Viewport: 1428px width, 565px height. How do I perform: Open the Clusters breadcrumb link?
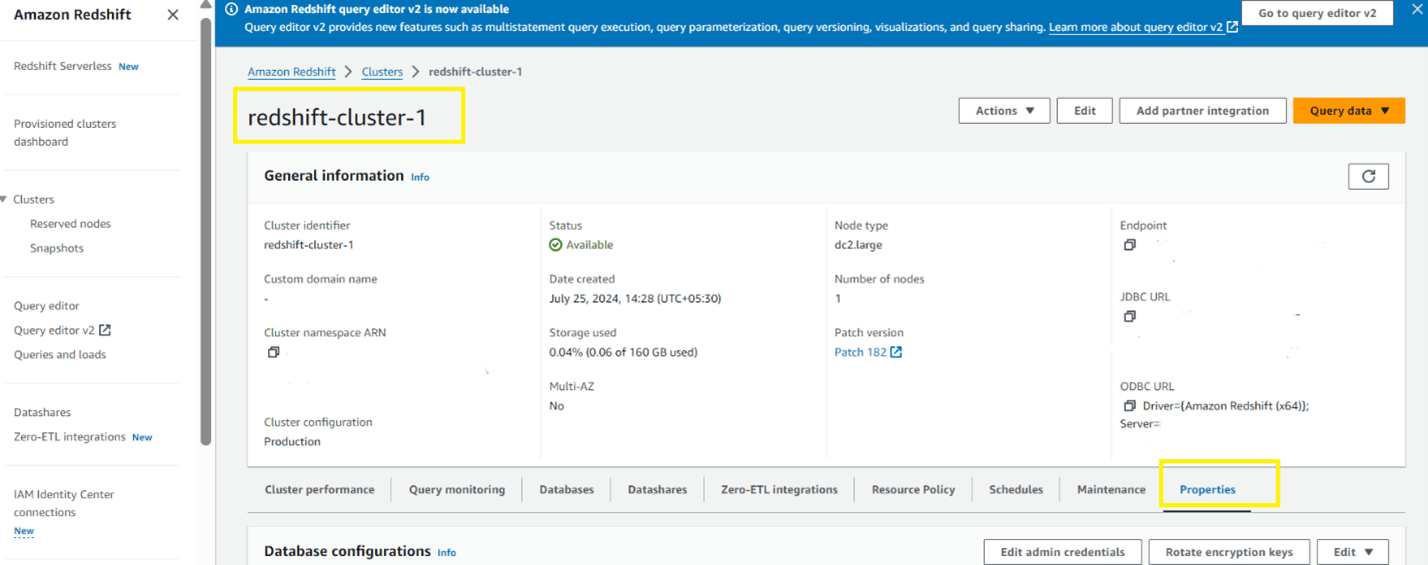(x=382, y=72)
